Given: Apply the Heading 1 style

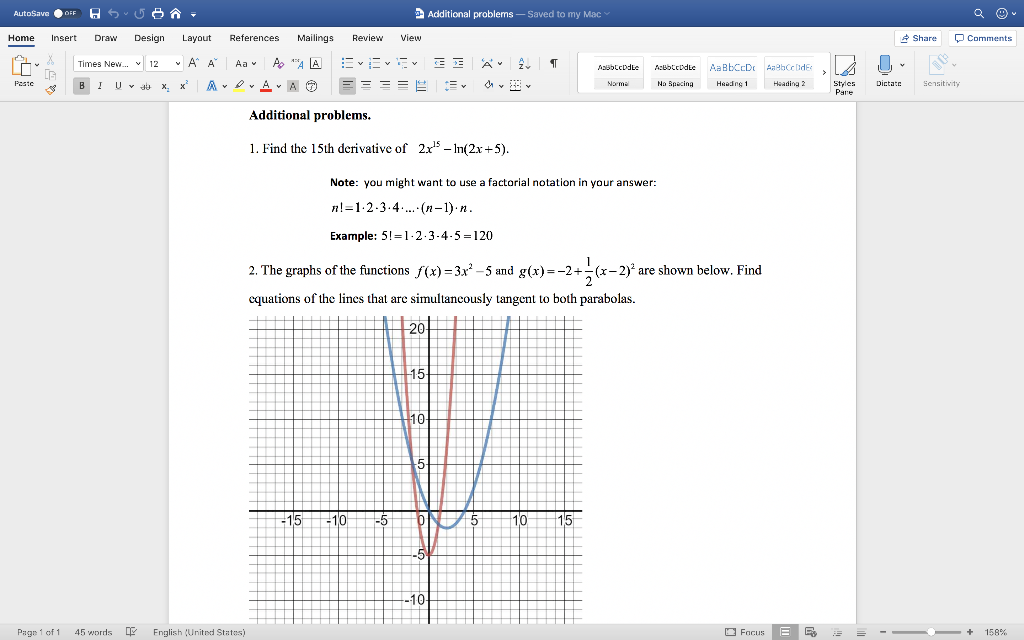Looking at the screenshot, I should click(x=732, y=72).
